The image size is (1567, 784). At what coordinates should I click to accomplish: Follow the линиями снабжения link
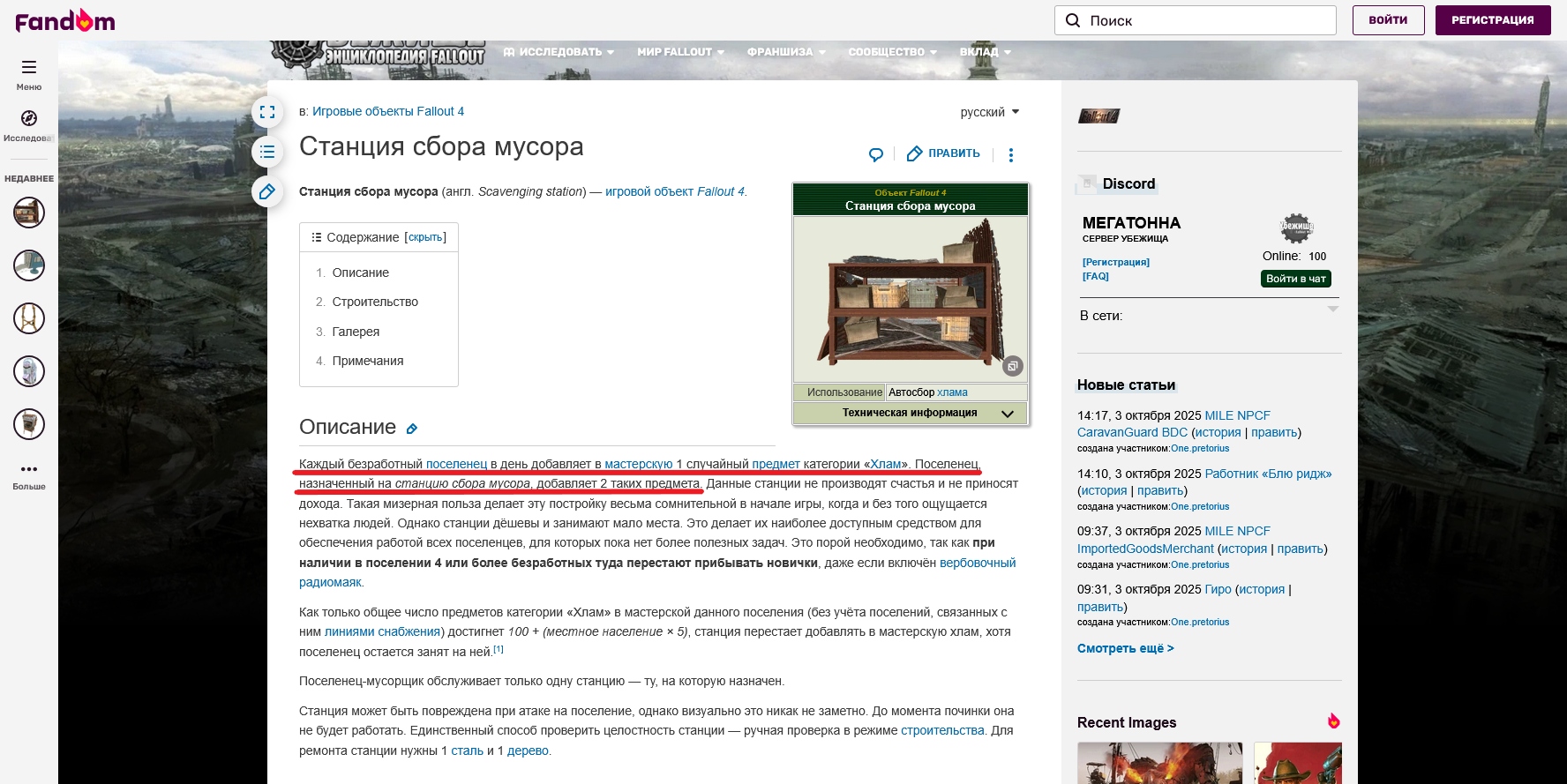tap(382, 631)
